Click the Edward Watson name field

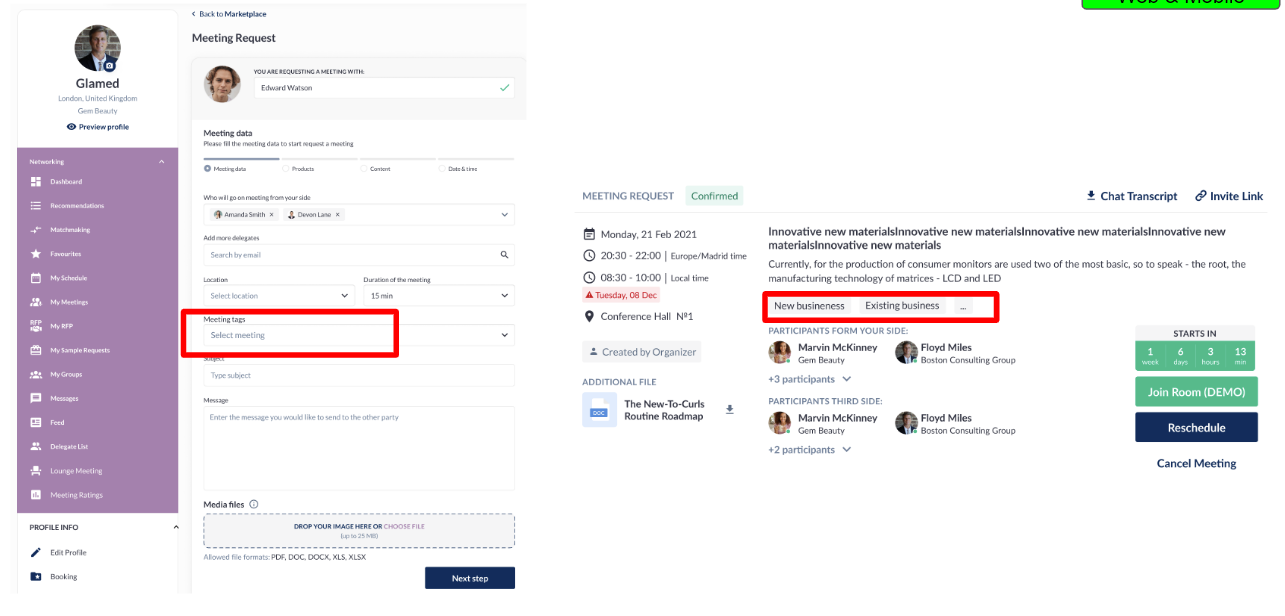point(384,88)
